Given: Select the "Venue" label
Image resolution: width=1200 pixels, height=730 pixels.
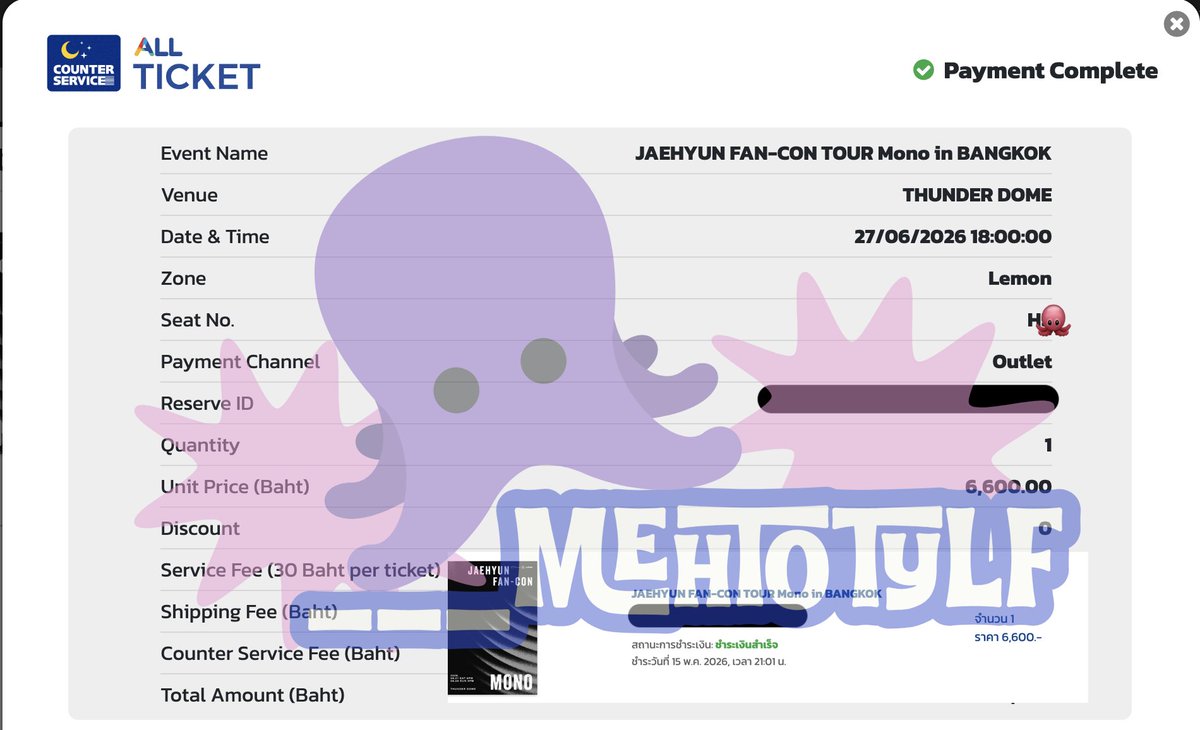Looking at the screenshot, I should (x=189, y=195).
